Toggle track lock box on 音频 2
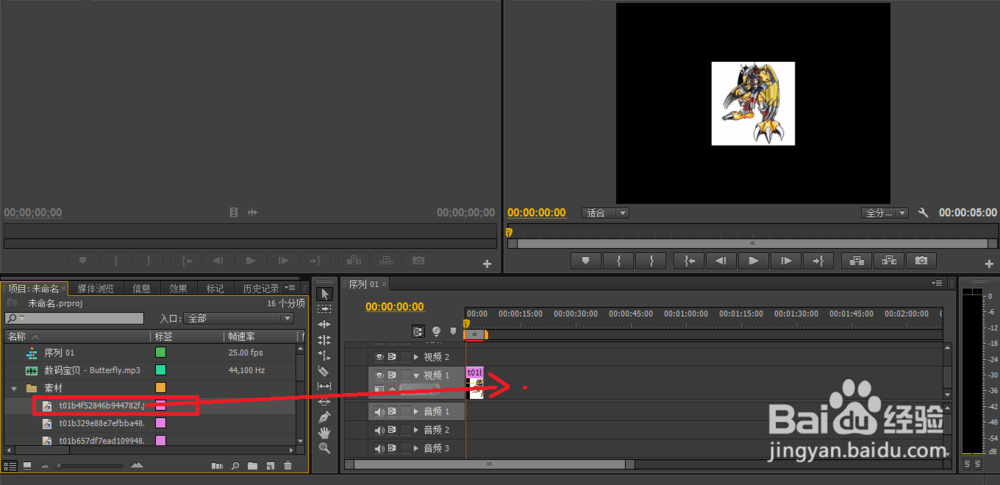The height and width of the screenshot is (485, 1000). coord(406,430)
